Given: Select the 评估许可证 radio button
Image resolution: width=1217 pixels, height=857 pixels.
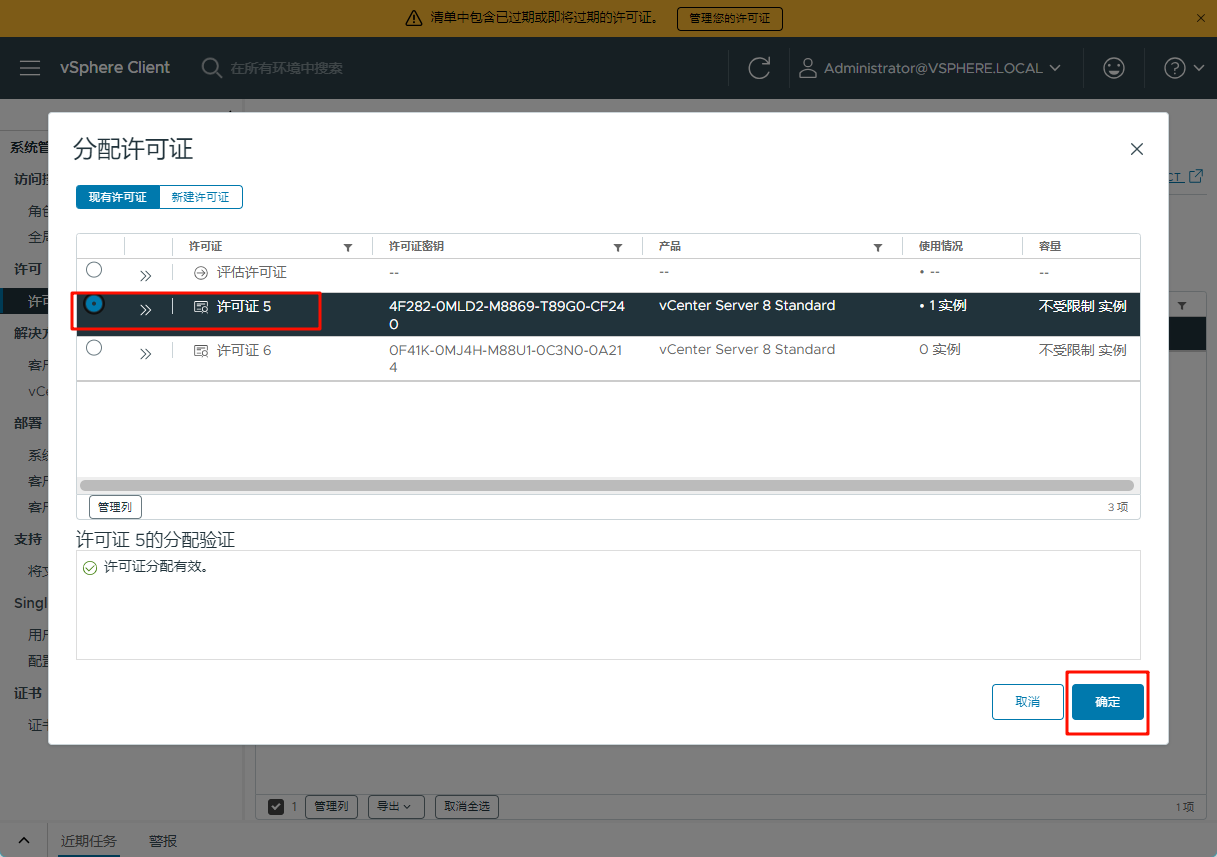Looking at the screenshot, I should pyautogui.click(x=94, y=270).
